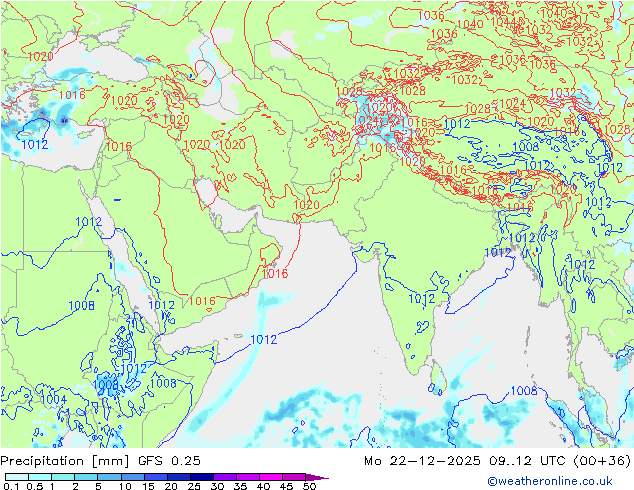
Task: Click the red '1020' label near Black Sea
Action: 40,57
